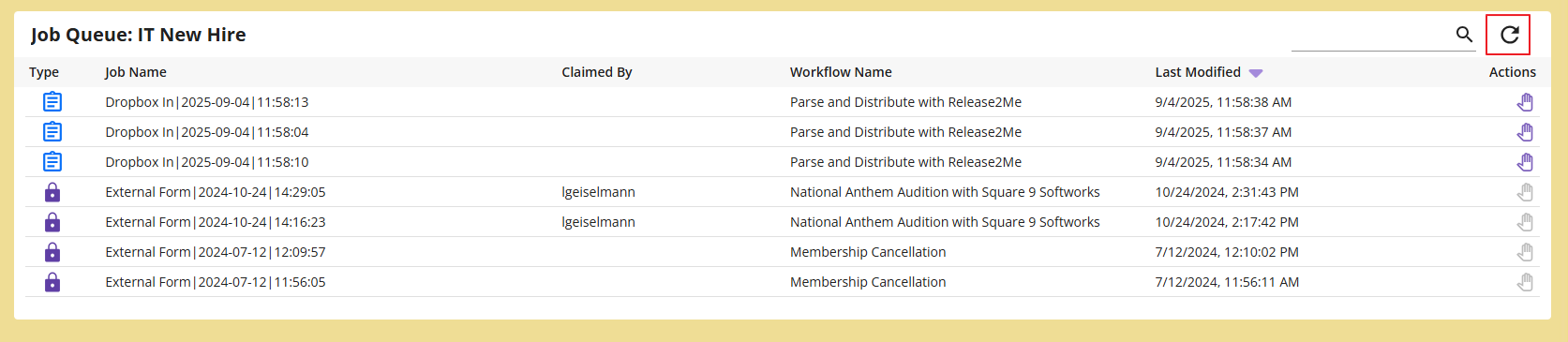Claim the Dropbox In 11:58:10 job
1568x342 pixels.
click(1525, 162)
